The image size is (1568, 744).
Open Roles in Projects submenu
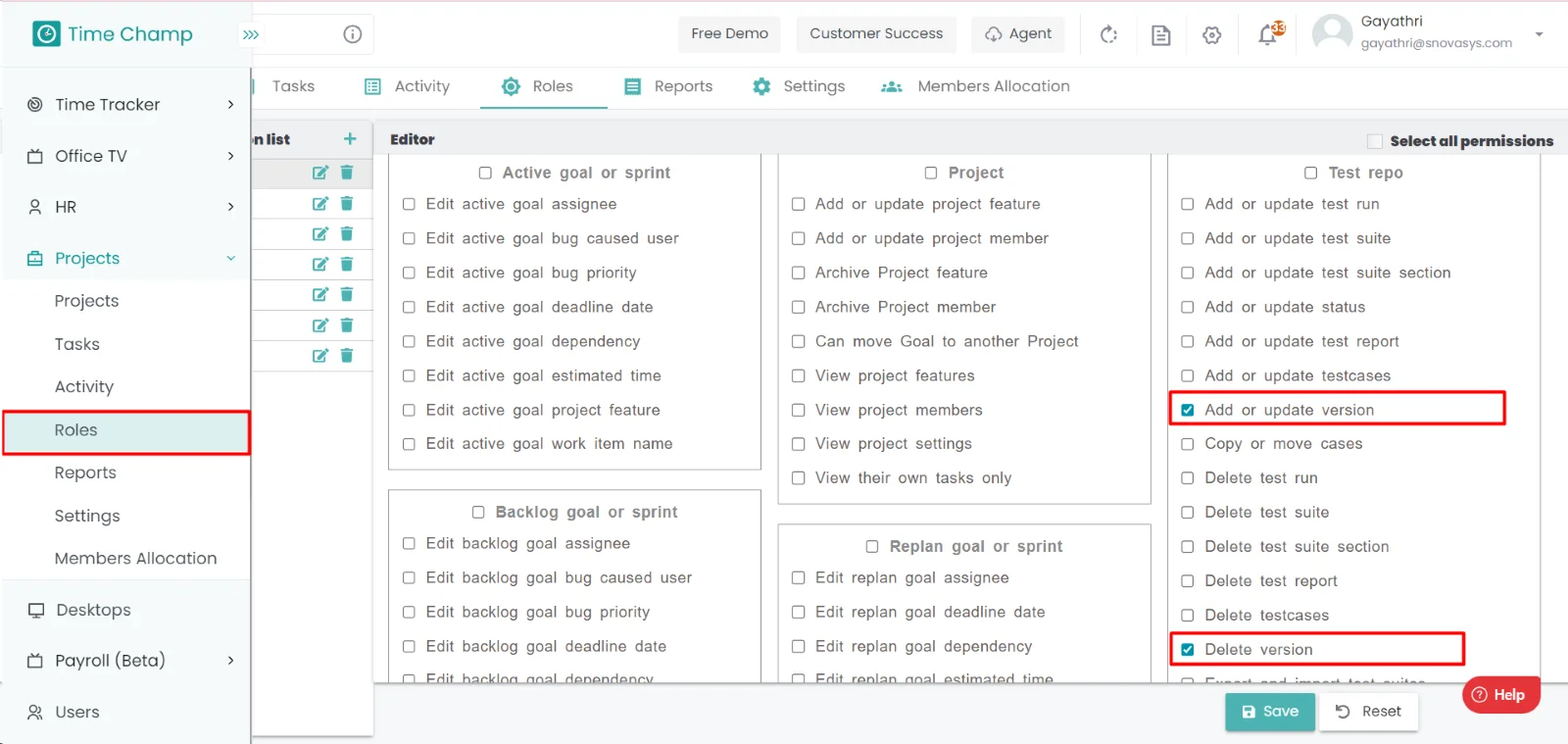(126, 432)
